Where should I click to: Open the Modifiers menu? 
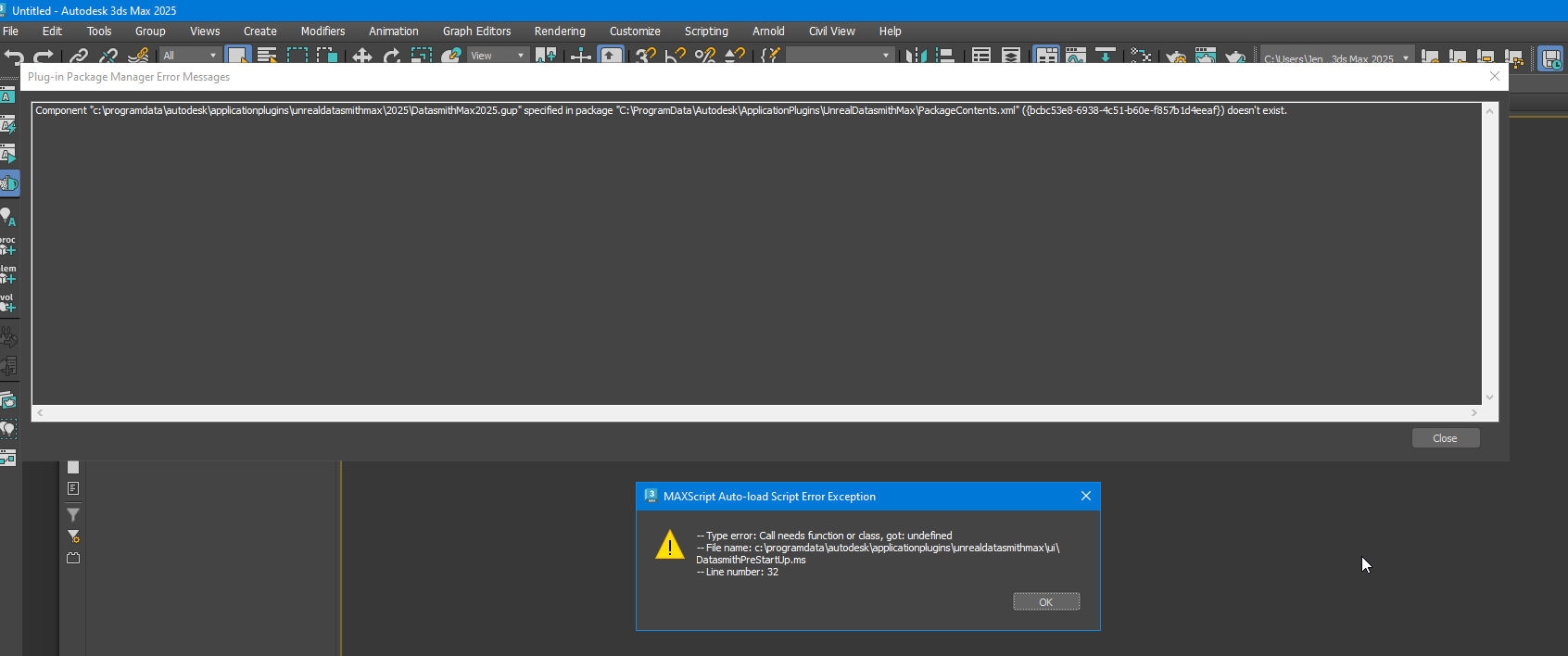click(322, 31)
